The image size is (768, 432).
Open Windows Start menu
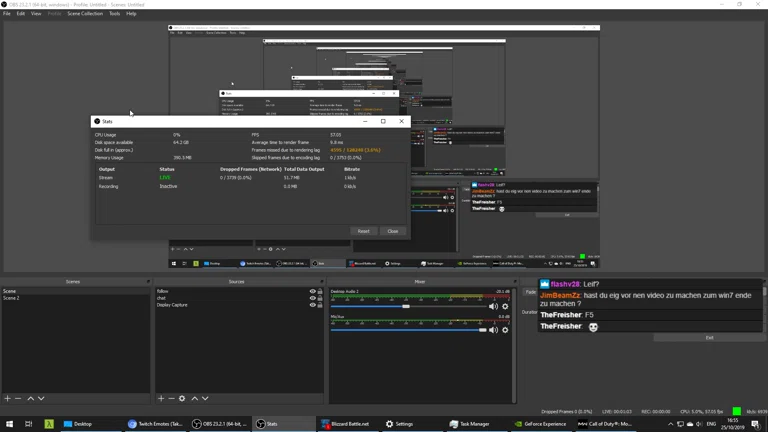[8, 424]
